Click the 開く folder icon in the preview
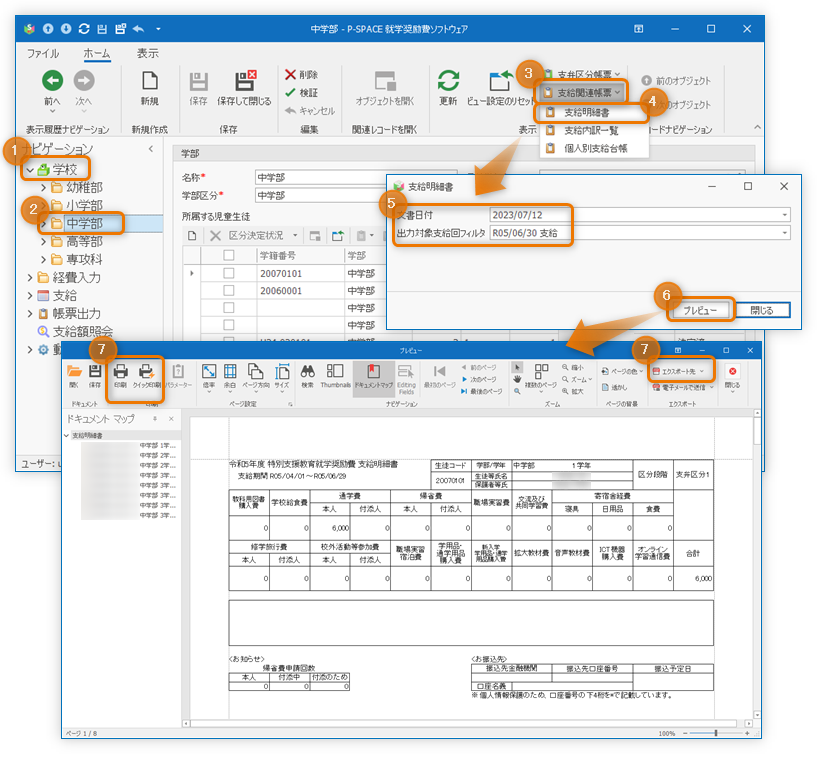819x762 pixels. (x=74, y=371)
